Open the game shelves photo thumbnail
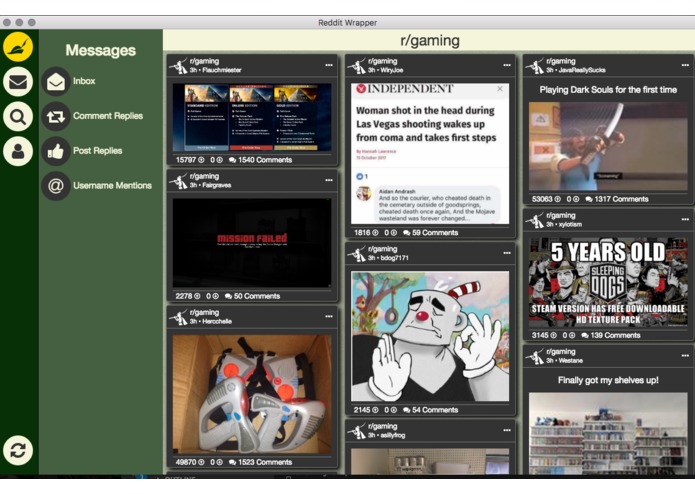 [x=608, y=433]
